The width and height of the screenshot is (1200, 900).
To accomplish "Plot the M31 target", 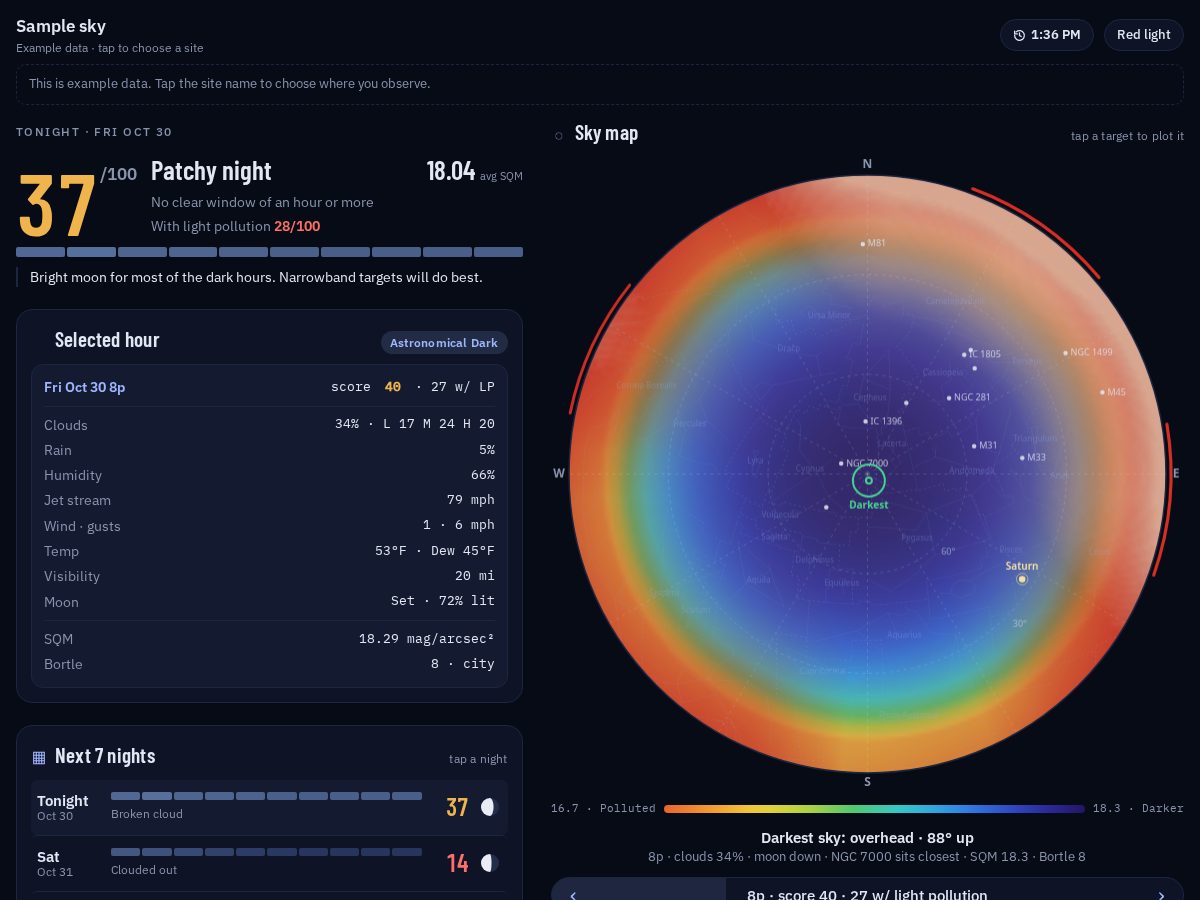I will 974,446.
